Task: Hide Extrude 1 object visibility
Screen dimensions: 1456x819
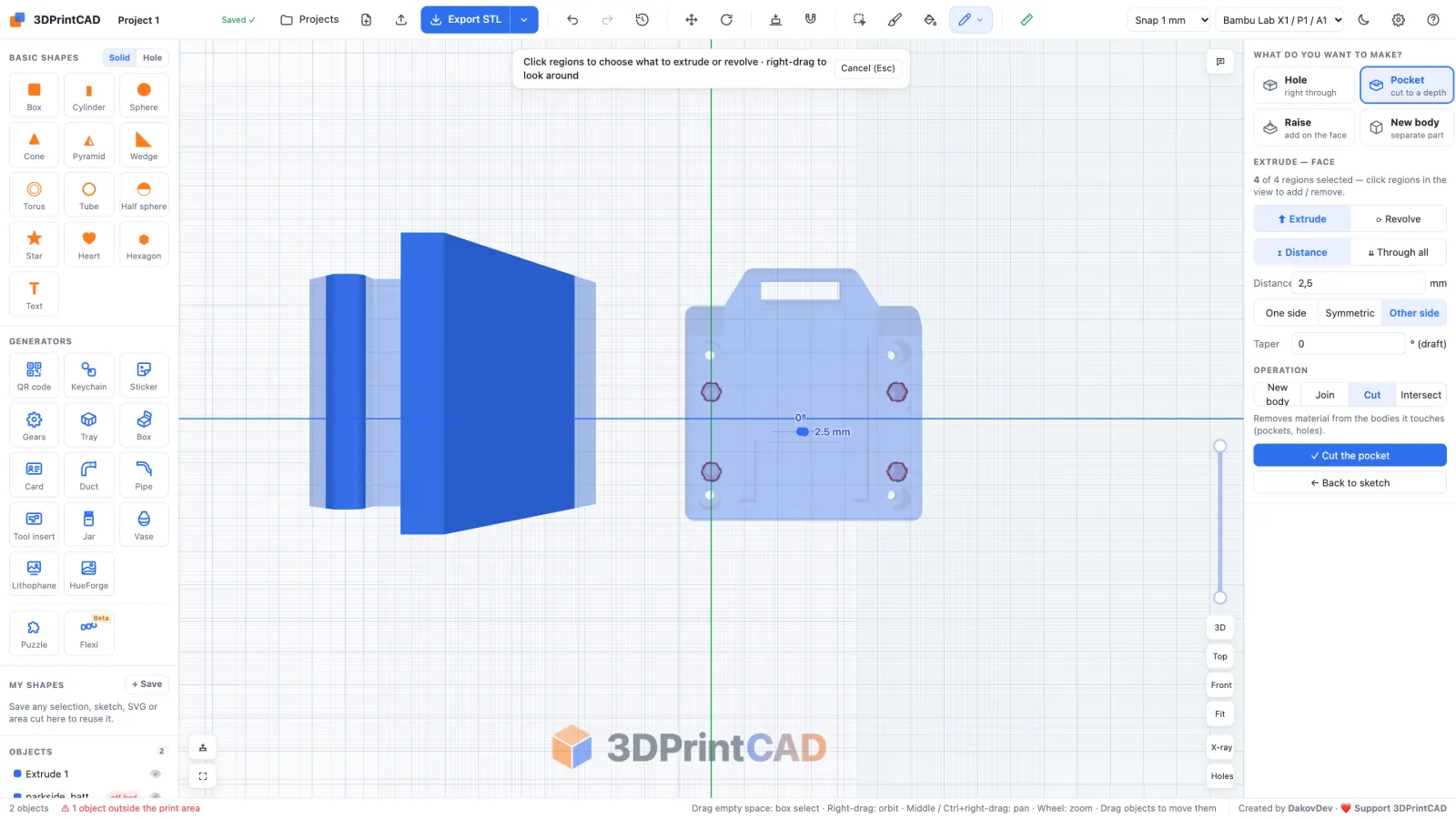Action: coord(156,774)
